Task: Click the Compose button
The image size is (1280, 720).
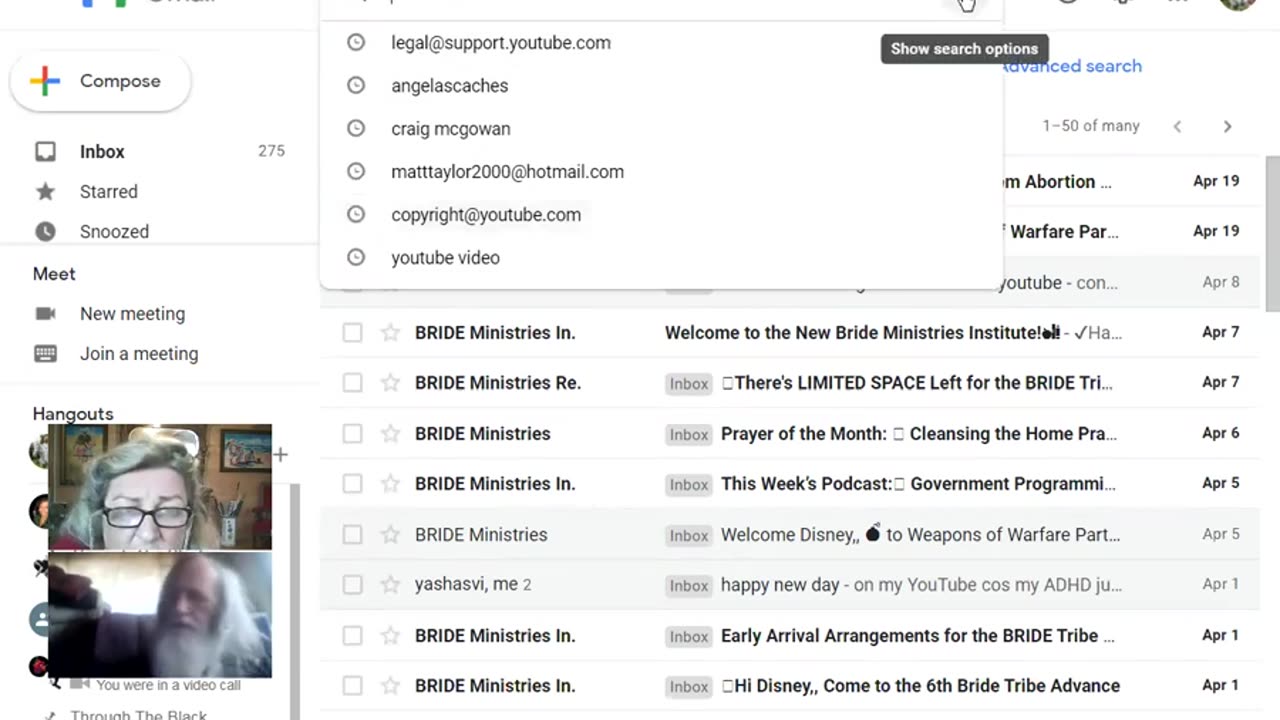Action: pyautogui.click(x=100, y=82)
